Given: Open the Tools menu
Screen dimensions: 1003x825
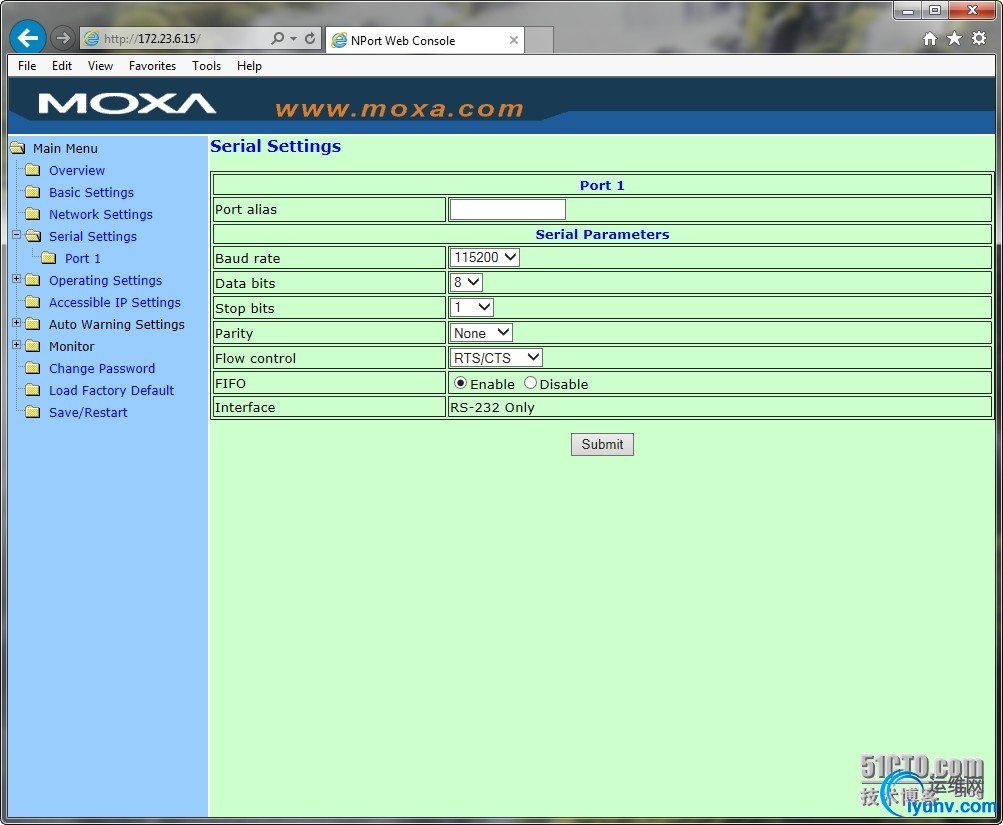Looking at the screenshot, I should click(x=206, y=66).
